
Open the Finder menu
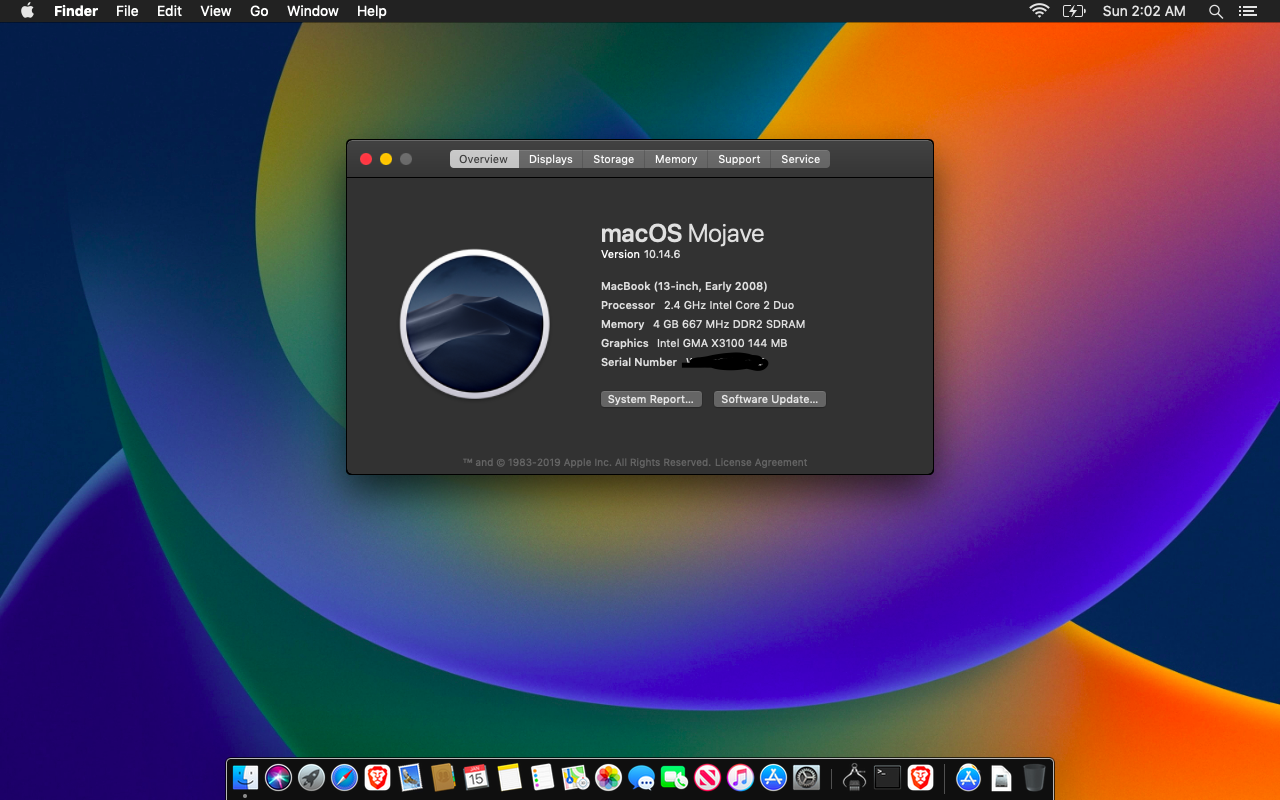click(76, 11)
